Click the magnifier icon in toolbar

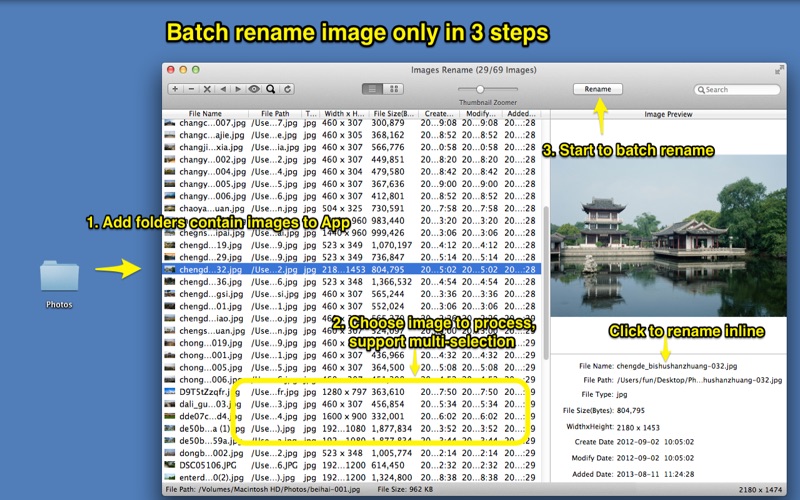point(270,89)
